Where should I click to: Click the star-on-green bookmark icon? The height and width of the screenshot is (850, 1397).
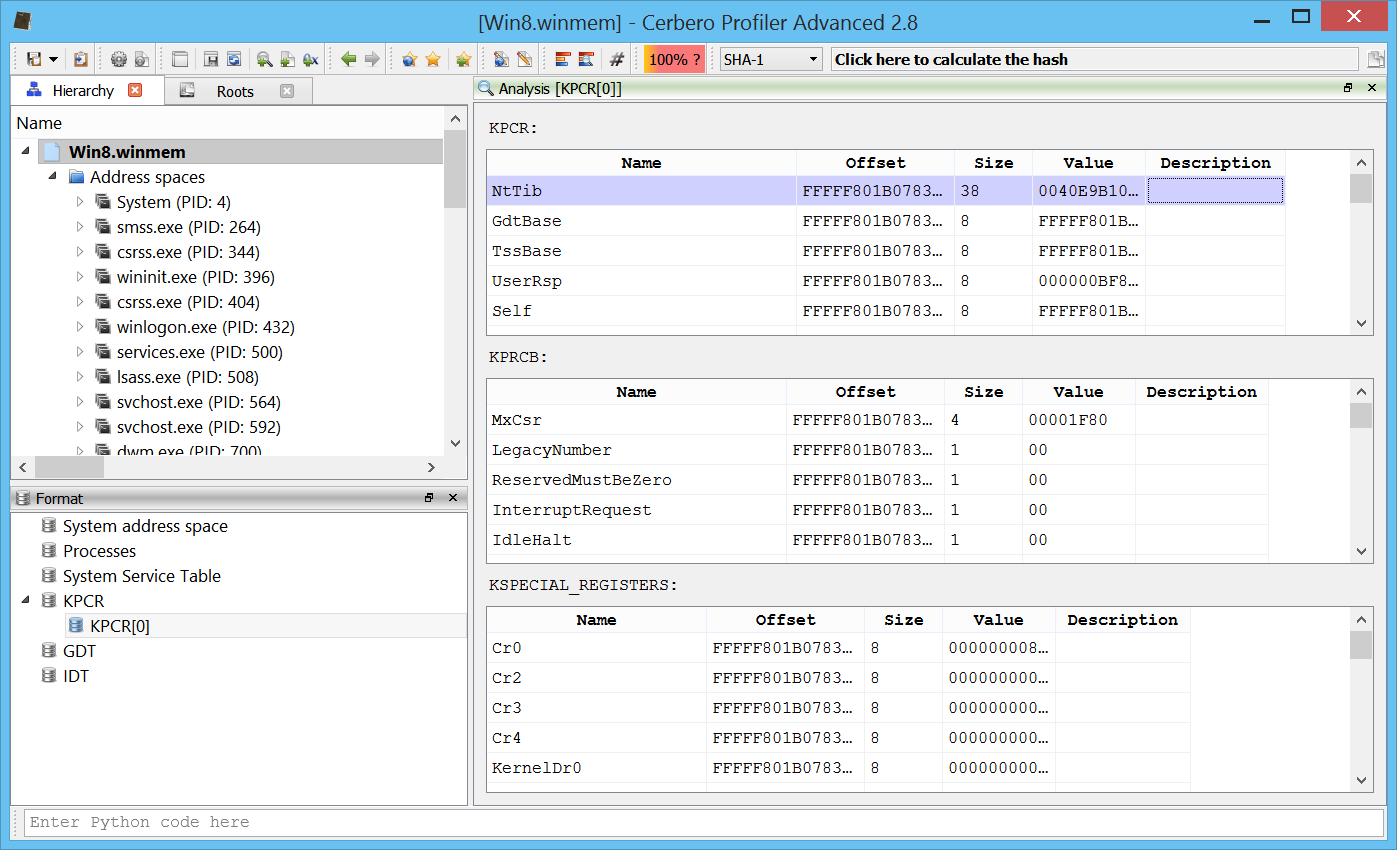point(463,59)
